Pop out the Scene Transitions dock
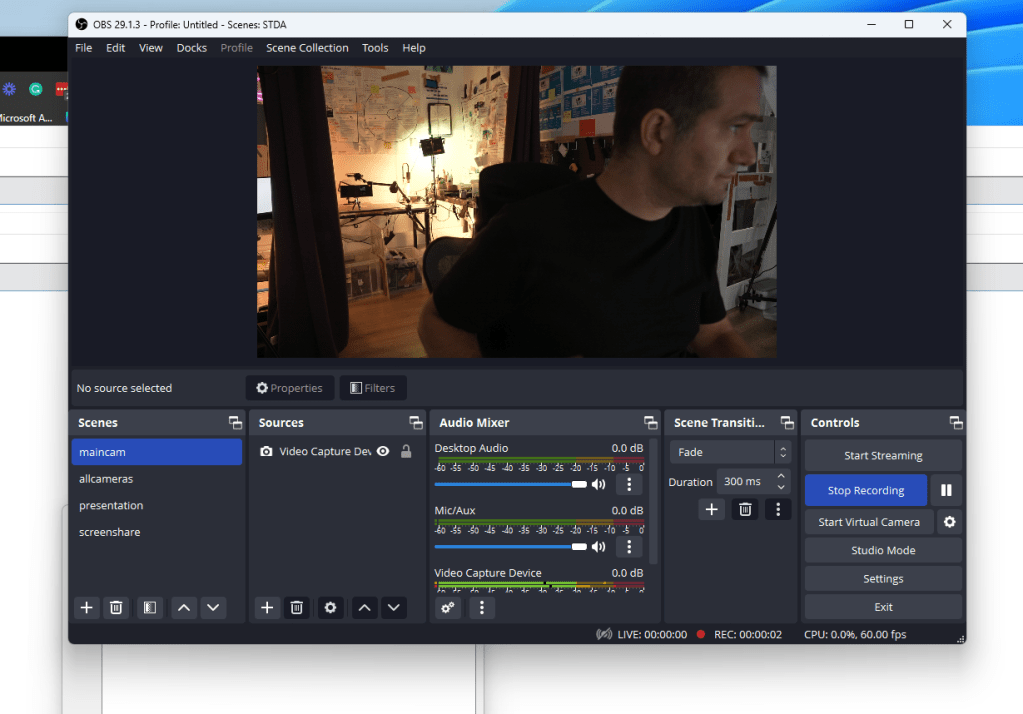1023x714 pixels. tap(787, 423)
